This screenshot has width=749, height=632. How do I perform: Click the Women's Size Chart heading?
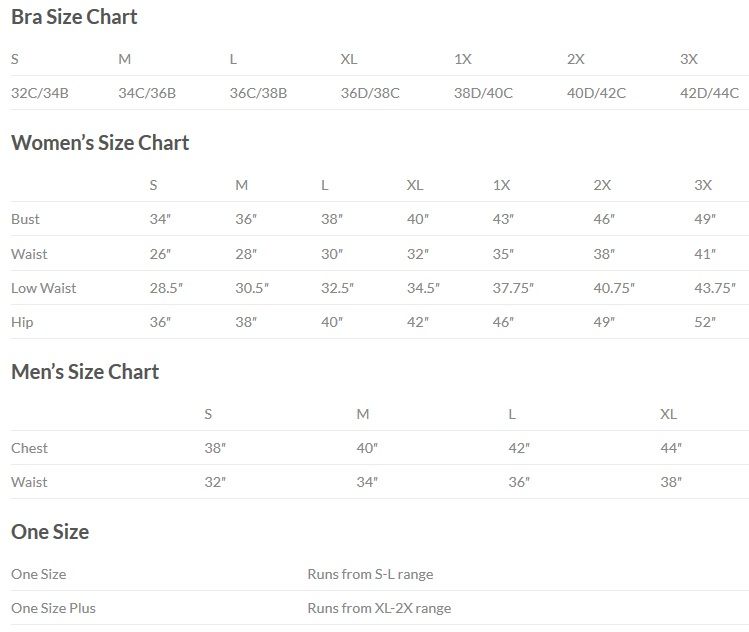tap(100, 143)
